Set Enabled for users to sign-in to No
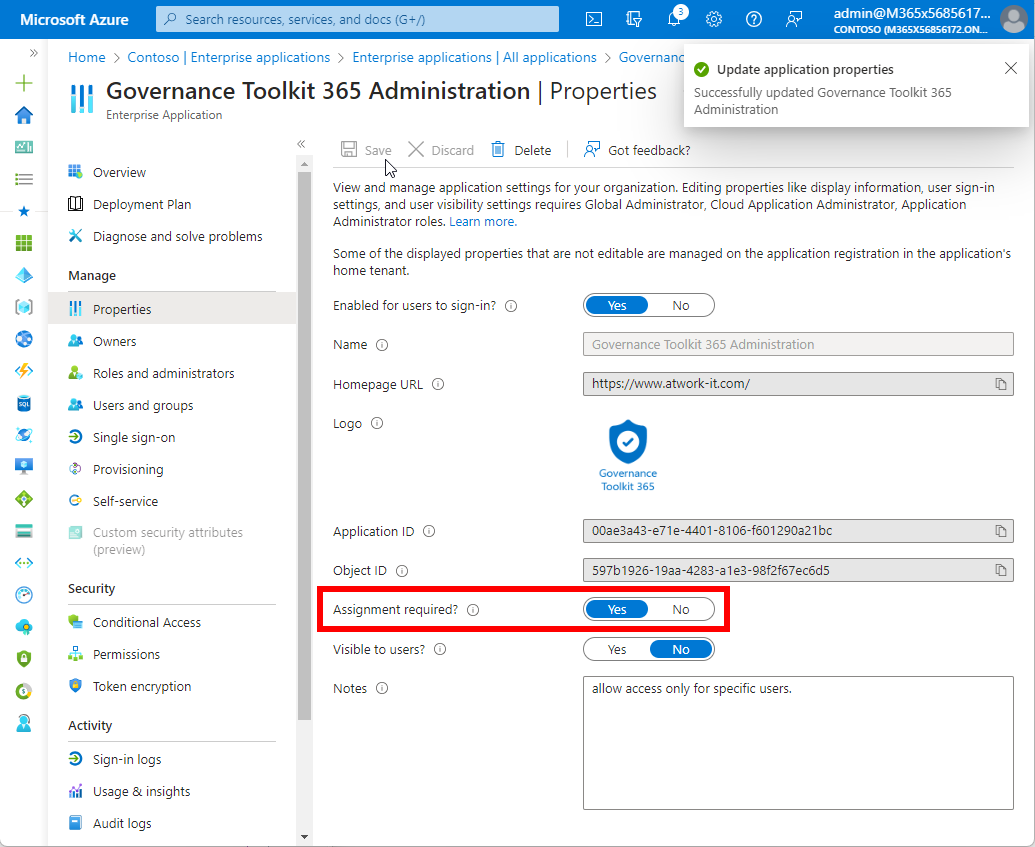The height and width of the screenshot is (847, 1035). tap(681, 305)
